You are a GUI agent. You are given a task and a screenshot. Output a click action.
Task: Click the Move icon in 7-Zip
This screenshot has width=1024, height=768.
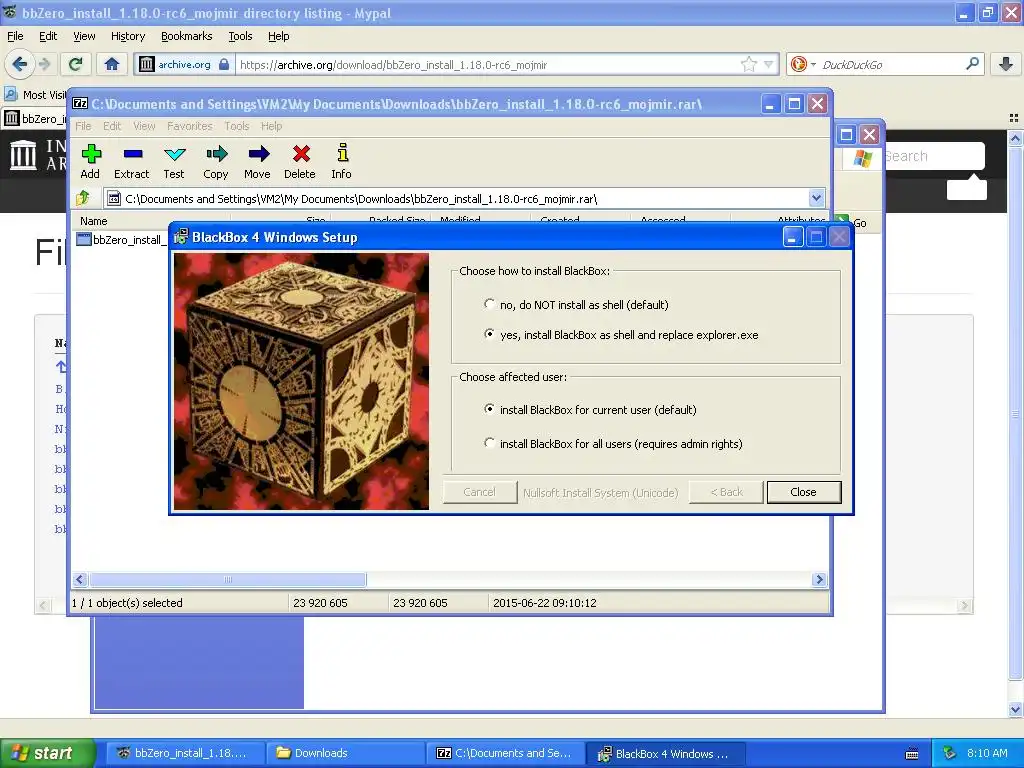pos(259,154)
